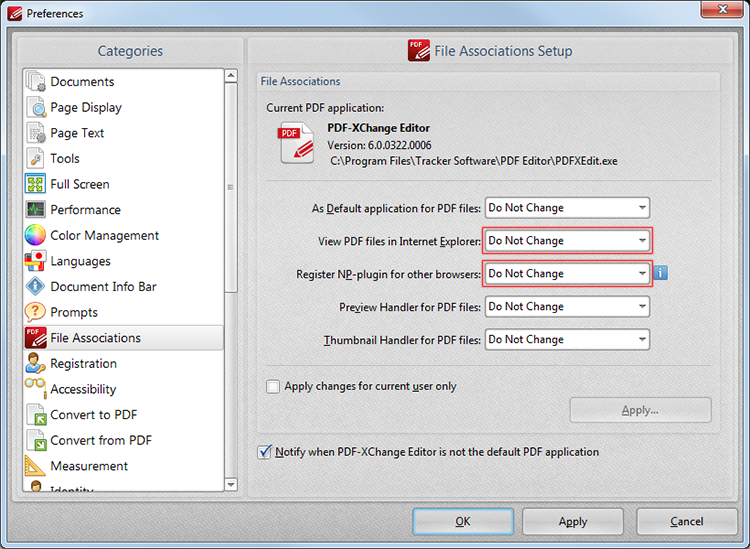Viewport: 750px width, 549px height.
Task: Select the Document Info Bar category
Action: click(x=123, y=286)
